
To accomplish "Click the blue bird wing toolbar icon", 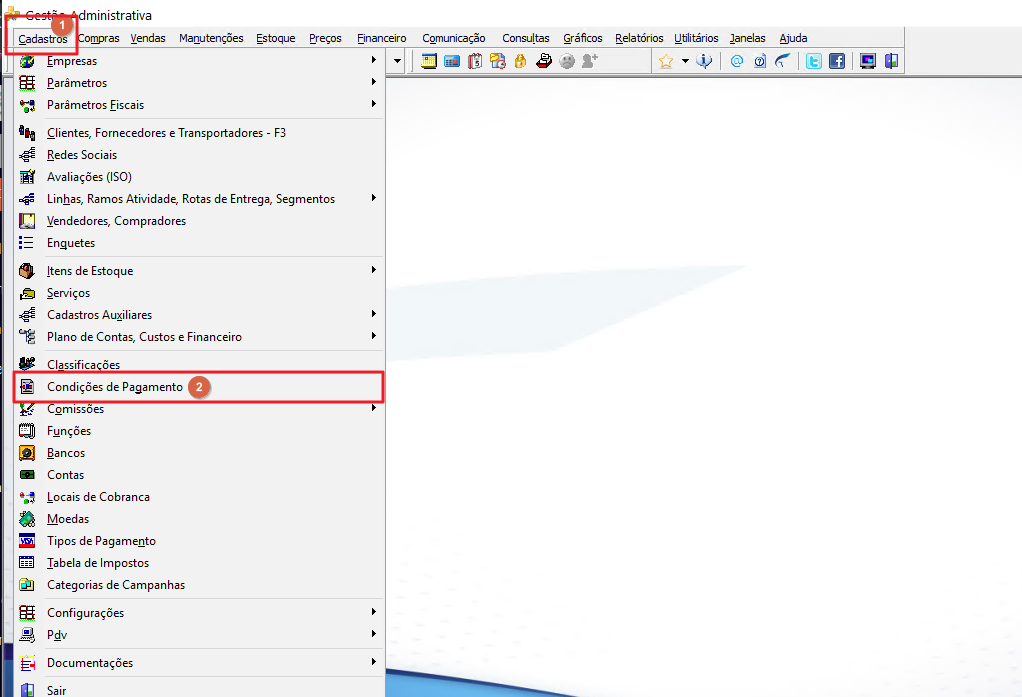I will point(782,61).
